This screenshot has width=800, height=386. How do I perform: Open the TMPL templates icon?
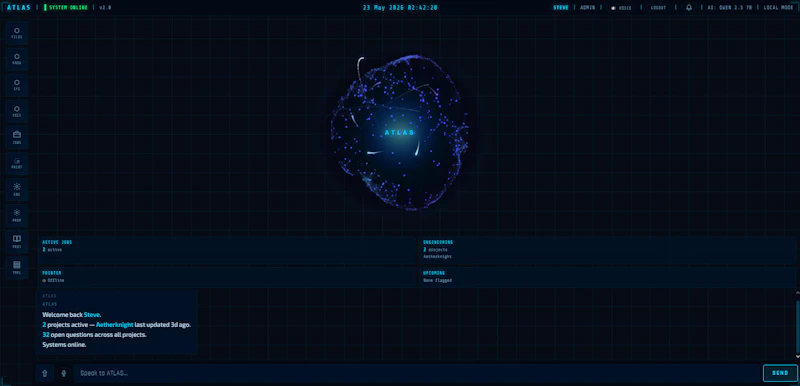[x=17, y=268]
